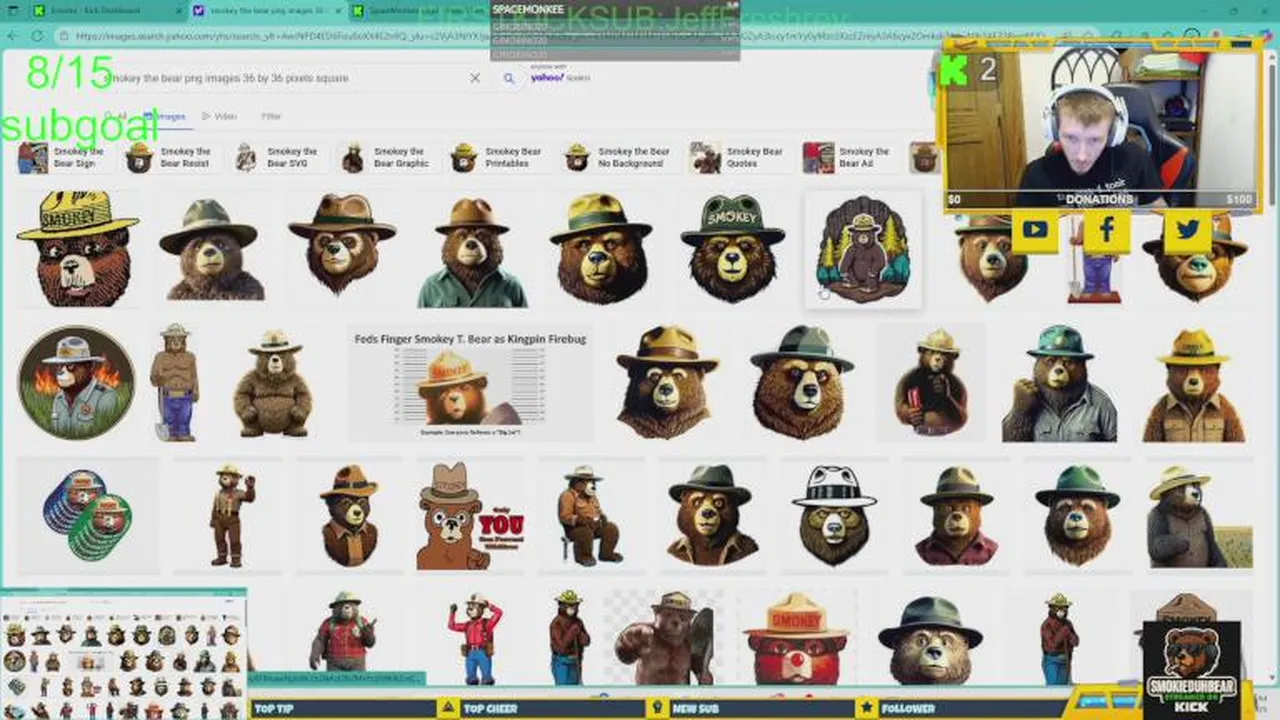Open the pointing bear in gray shirt
The height and width of the screenshot is (720, 1280).
click(x=1060, y=383)
